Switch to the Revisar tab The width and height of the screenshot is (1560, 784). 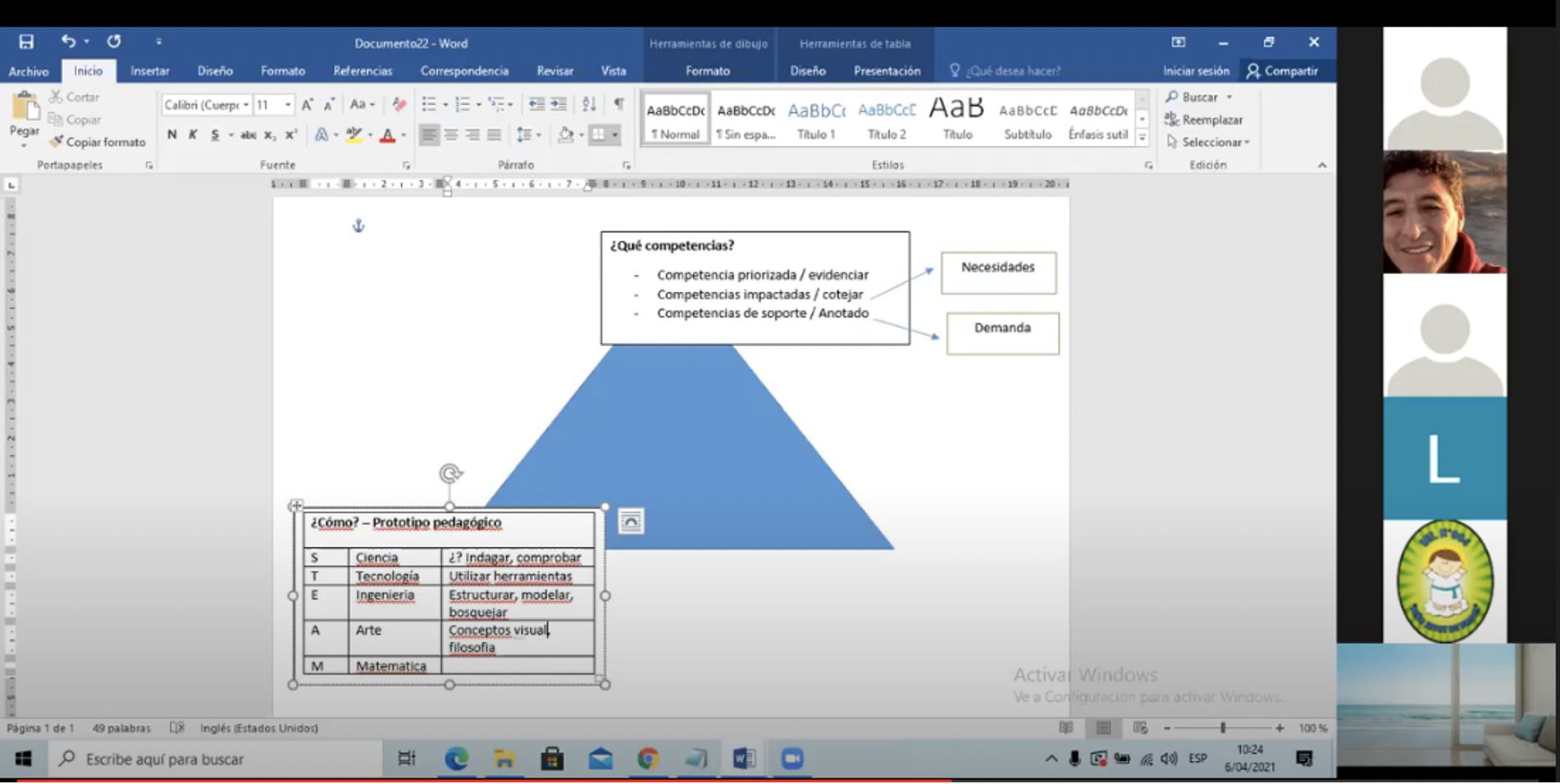point(554,71)
